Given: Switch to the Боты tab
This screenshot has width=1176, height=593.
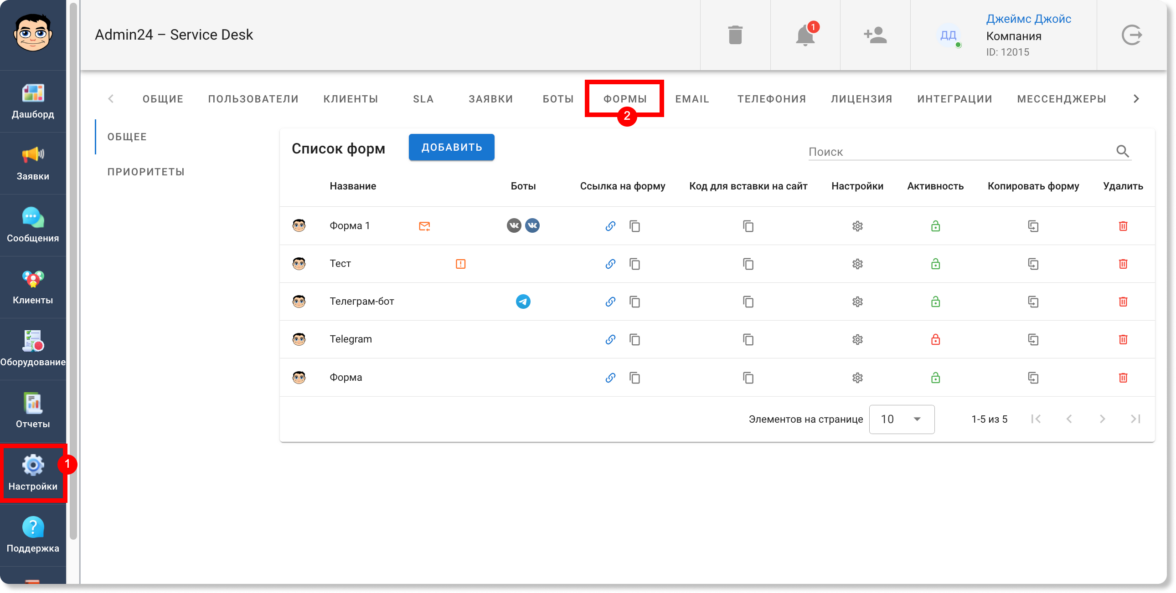Looking at the screenshot, I should [x=558, y=99].
